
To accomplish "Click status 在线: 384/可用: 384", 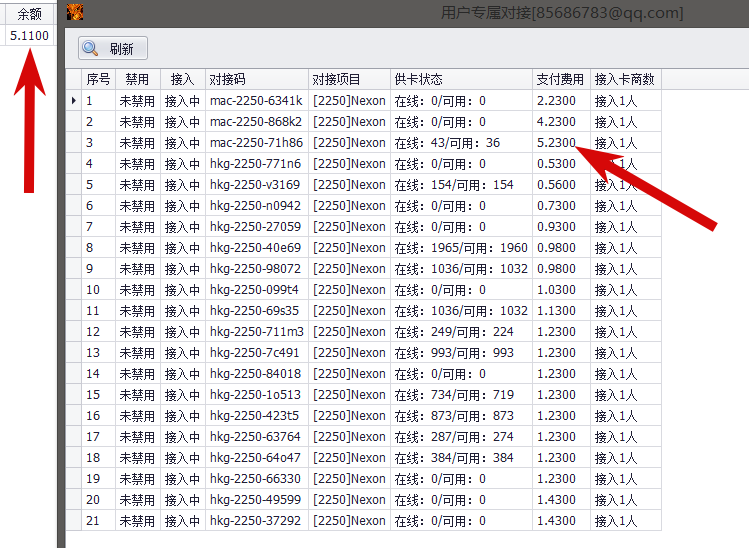I will click(x=461, y=458).
